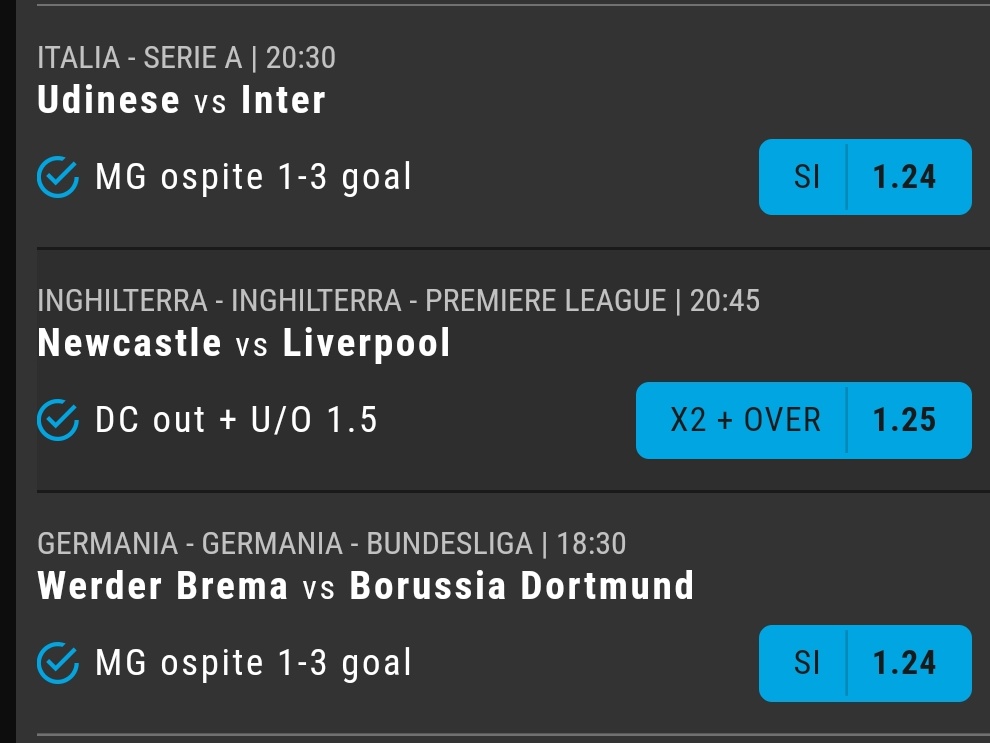Click MG ospite 1-3 goal under Udinese match

click(253, 177)
